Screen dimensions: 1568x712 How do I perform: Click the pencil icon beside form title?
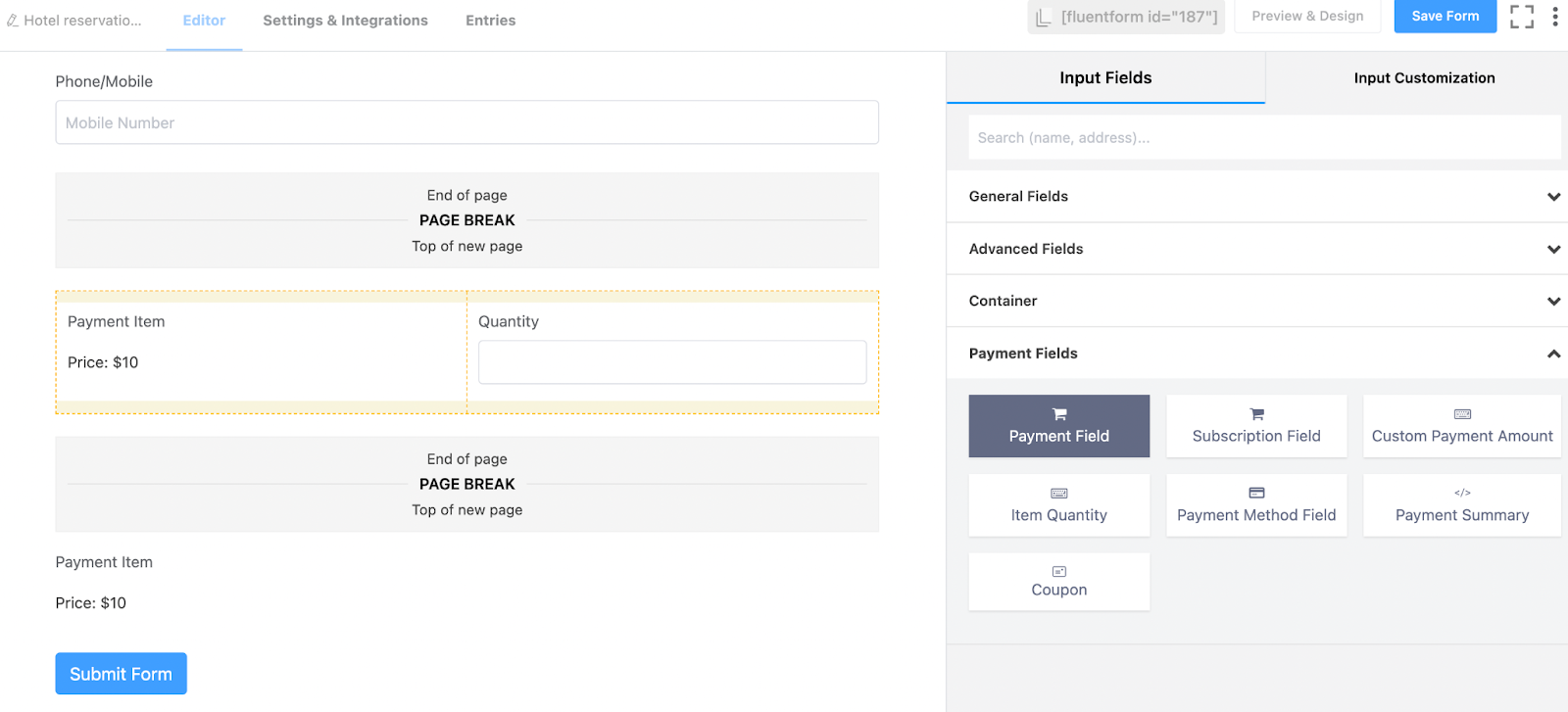pos(13,21)
